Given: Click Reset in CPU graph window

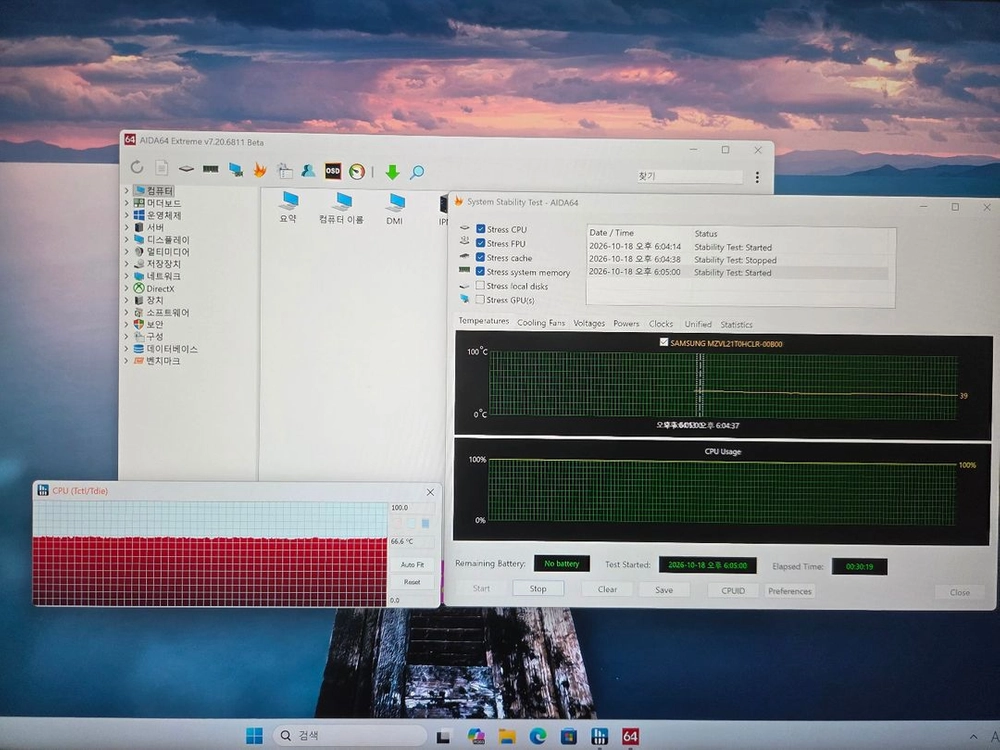Looking at the screenshot, I should coord(412,582).
